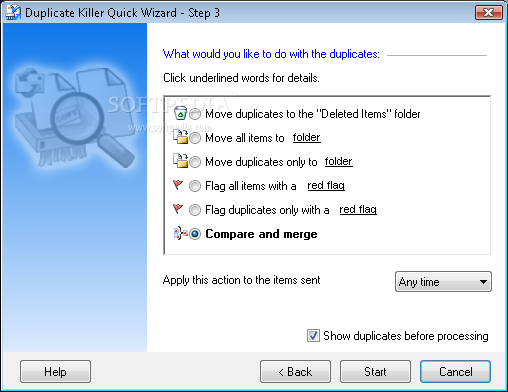508x392 pixels.
Task: Click the red flag icon beside Flag all items
Action: 178,185
